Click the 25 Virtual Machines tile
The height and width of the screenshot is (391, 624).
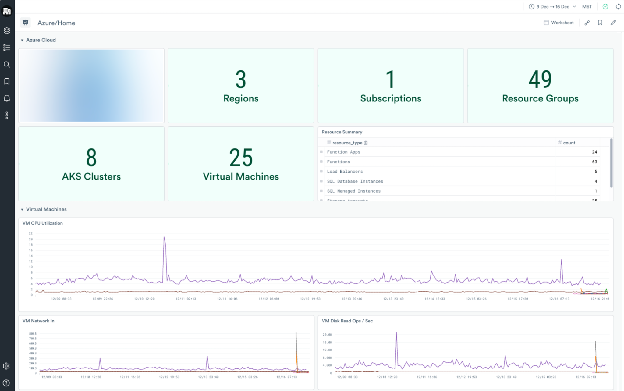(x=241, y=164)
